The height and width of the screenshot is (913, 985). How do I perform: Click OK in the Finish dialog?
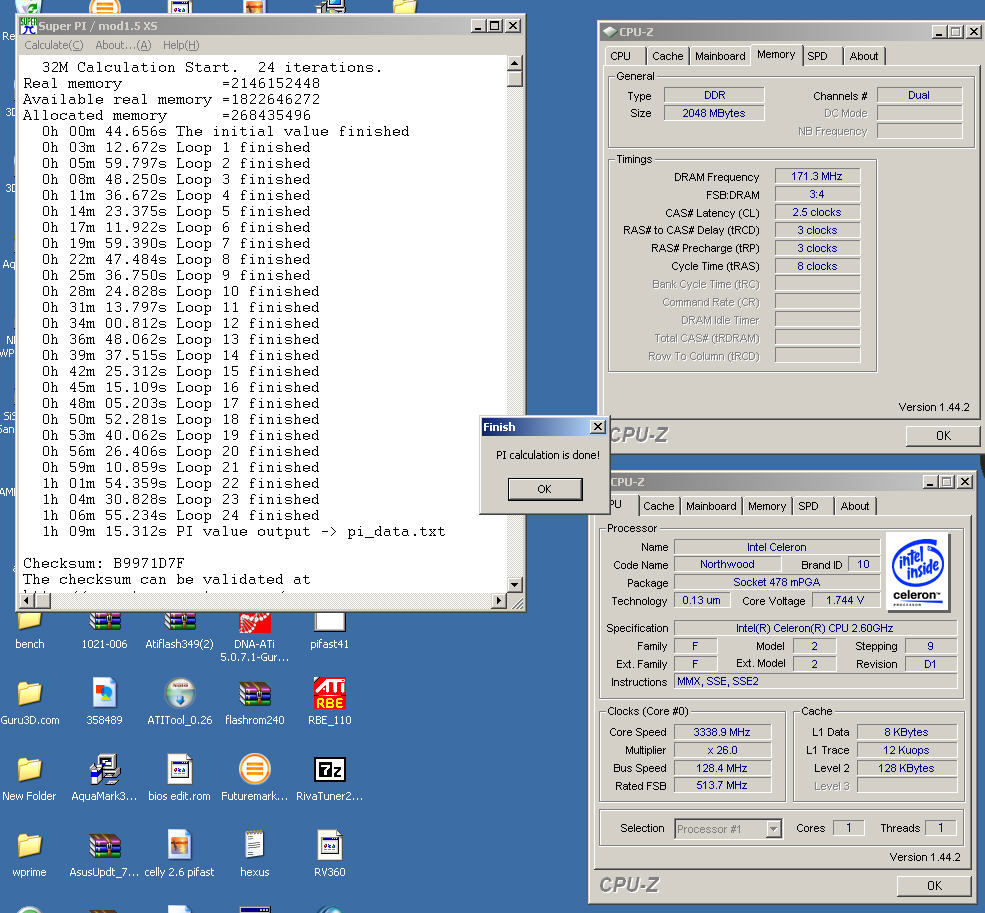coord(545,489)
